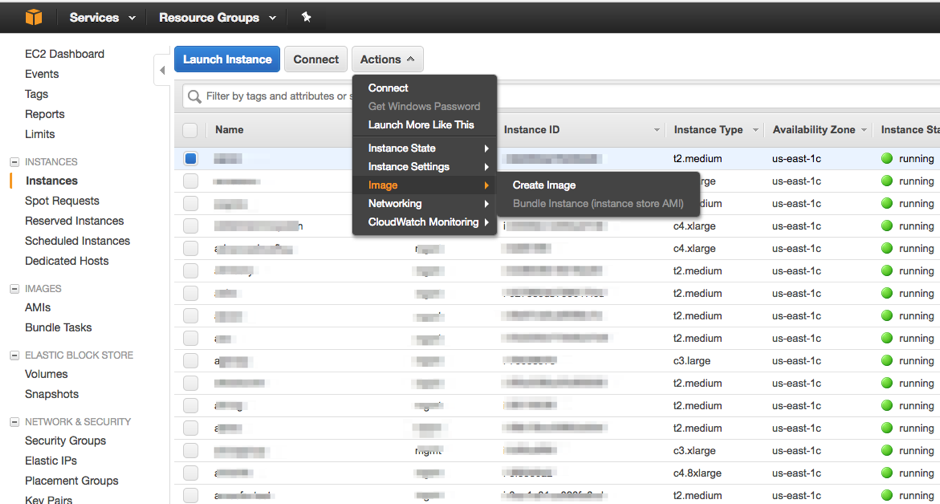The height and width of the screenshot is (504, 940).
Task: Toggle the select-all checkbox in table header
Action: (x=190, y=130)
